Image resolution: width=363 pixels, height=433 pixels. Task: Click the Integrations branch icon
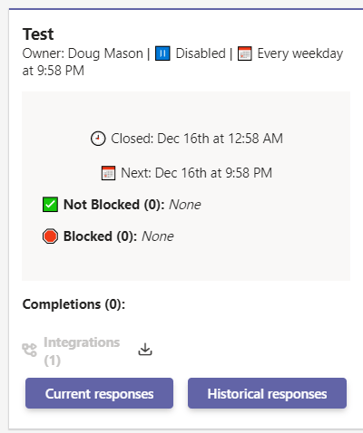point(30,350)
